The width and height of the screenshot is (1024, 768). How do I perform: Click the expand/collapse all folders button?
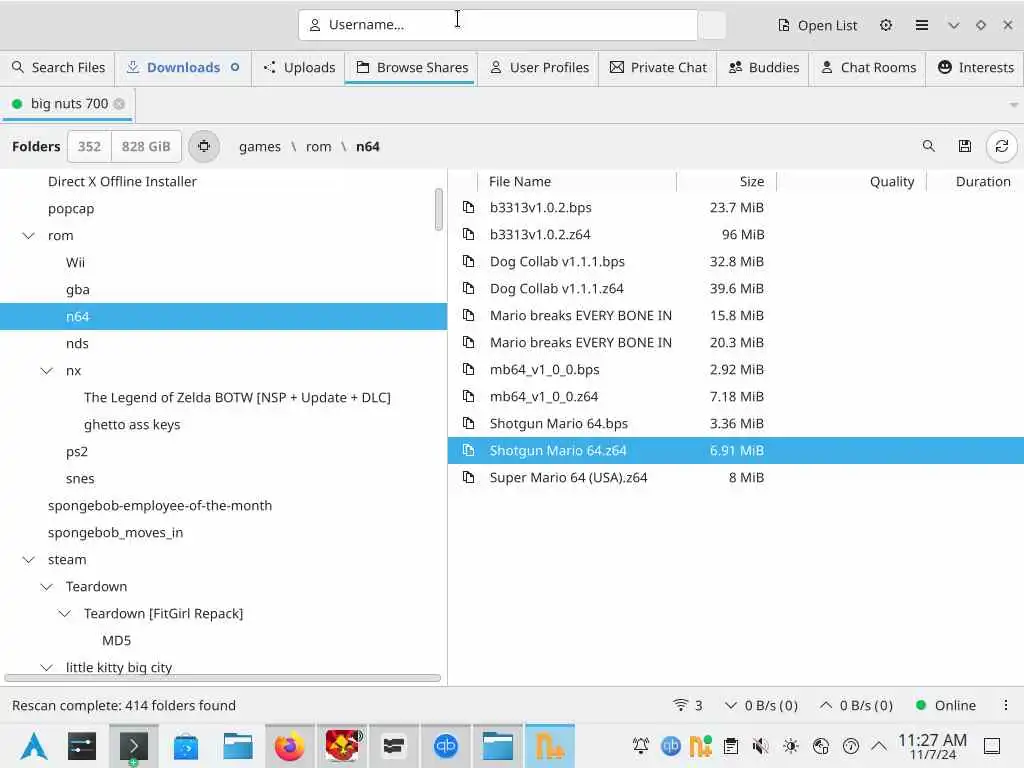(204, 146)
